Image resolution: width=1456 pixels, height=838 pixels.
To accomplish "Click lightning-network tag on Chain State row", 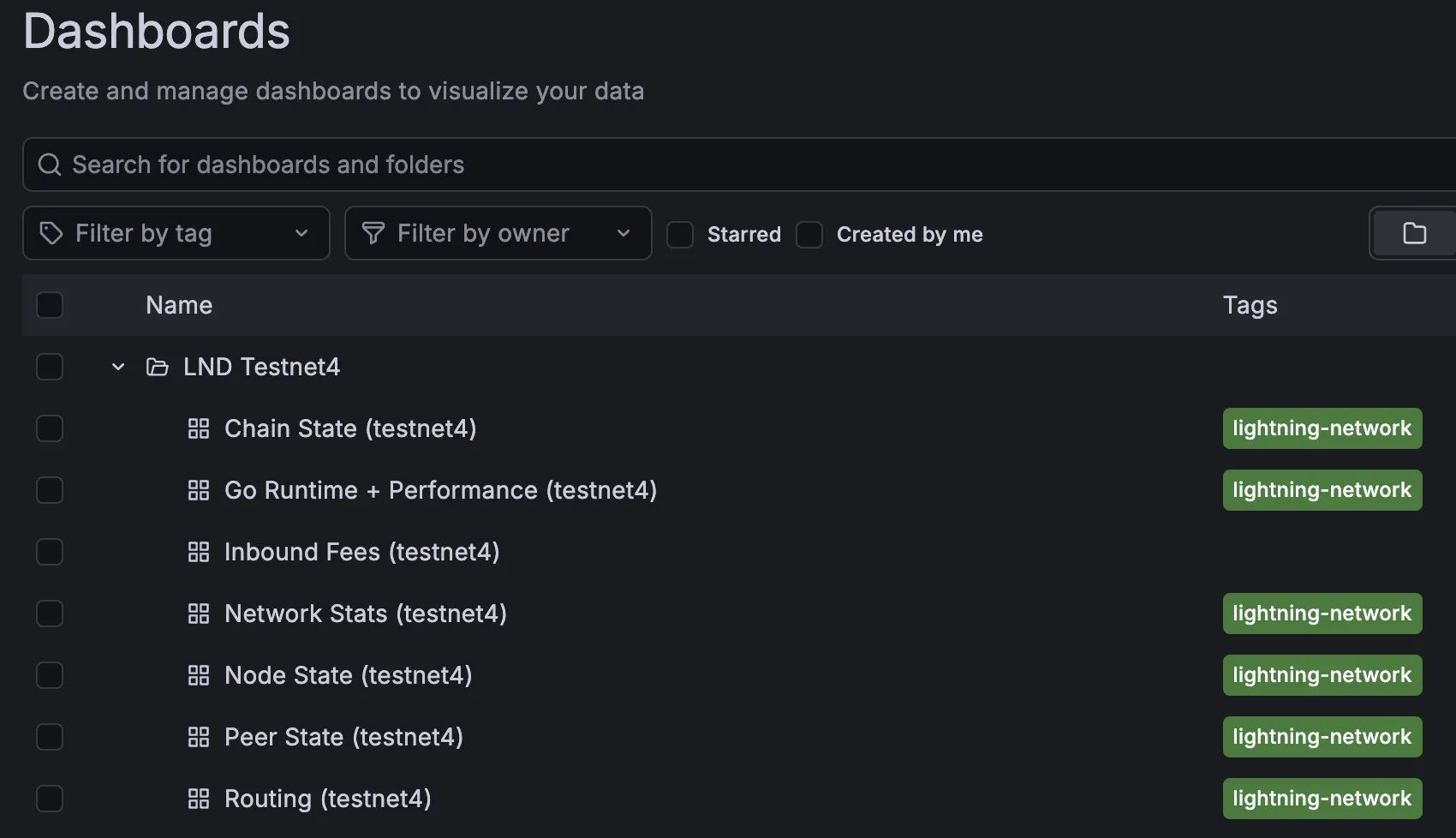I will coord(1322,428).
